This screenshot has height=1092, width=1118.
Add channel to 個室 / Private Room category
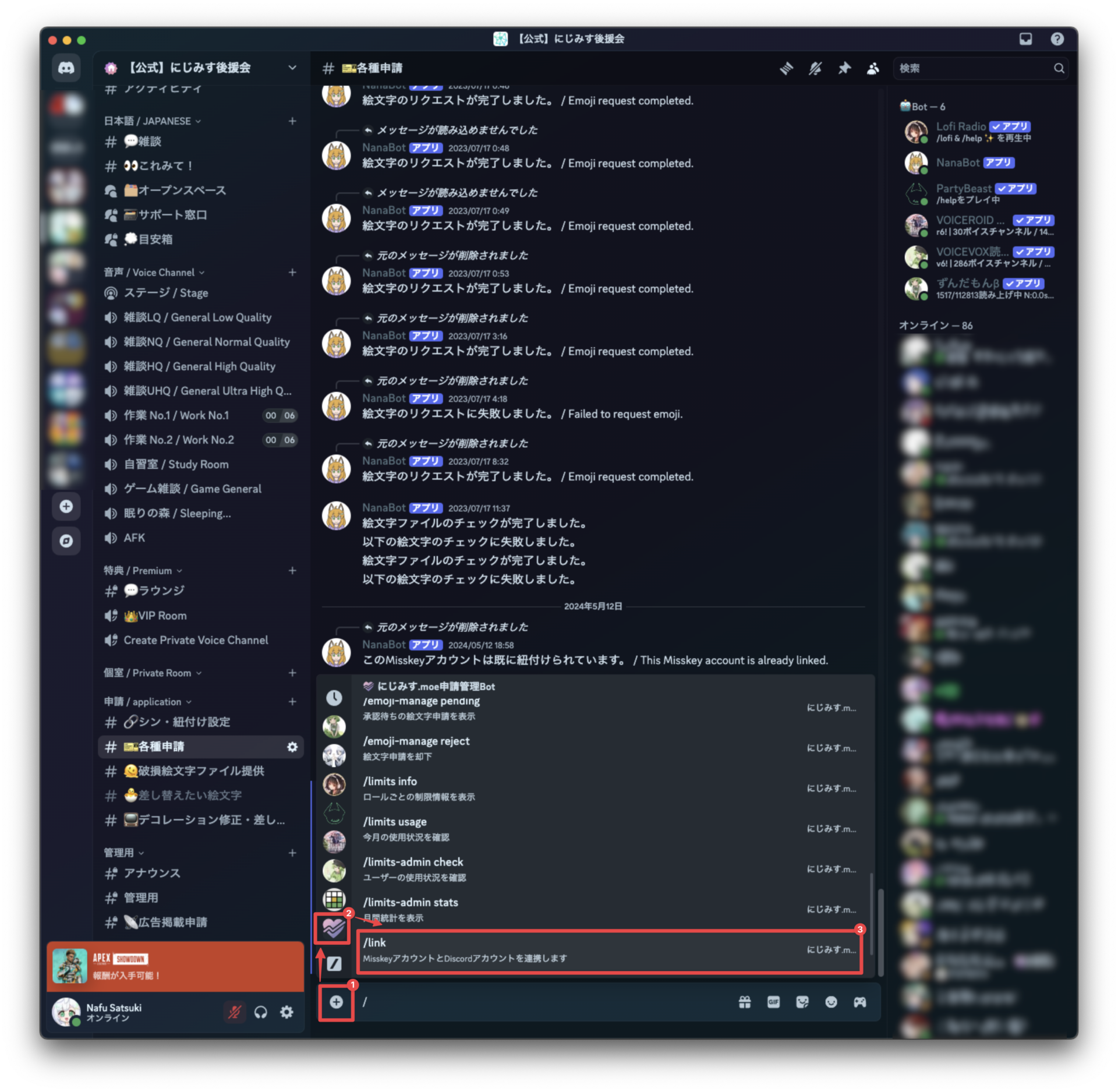point(292,673)
